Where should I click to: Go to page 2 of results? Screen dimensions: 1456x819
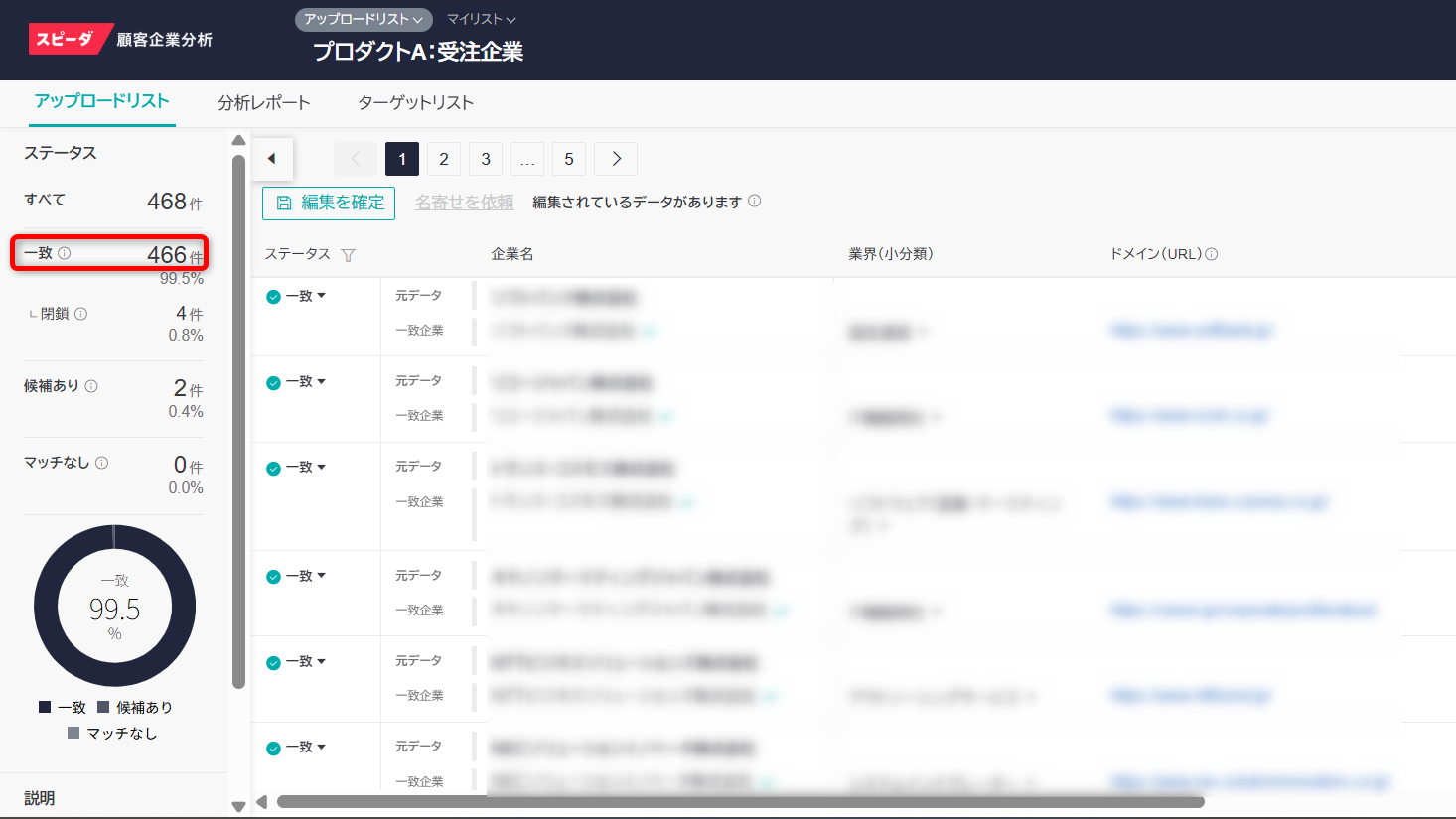point(444,159)
